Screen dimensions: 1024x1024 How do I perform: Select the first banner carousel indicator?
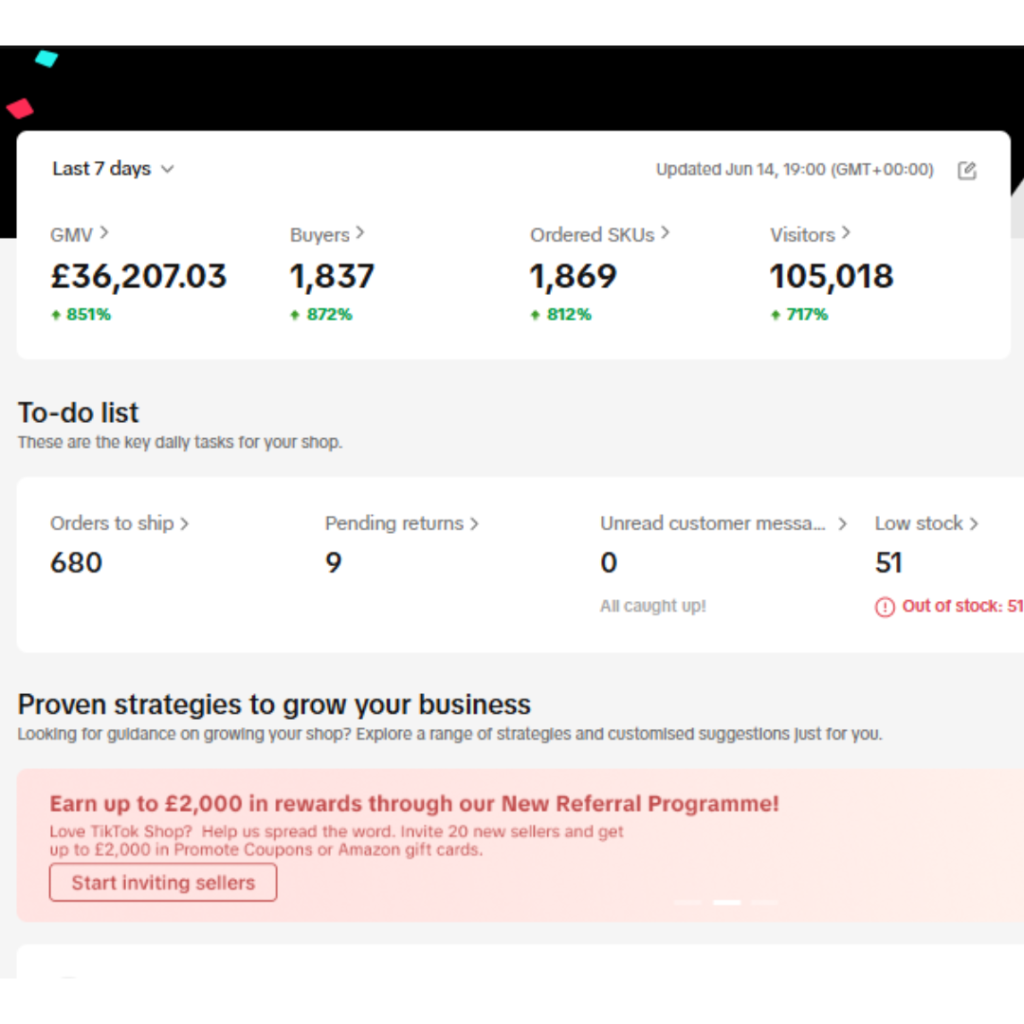coord(688,902)
